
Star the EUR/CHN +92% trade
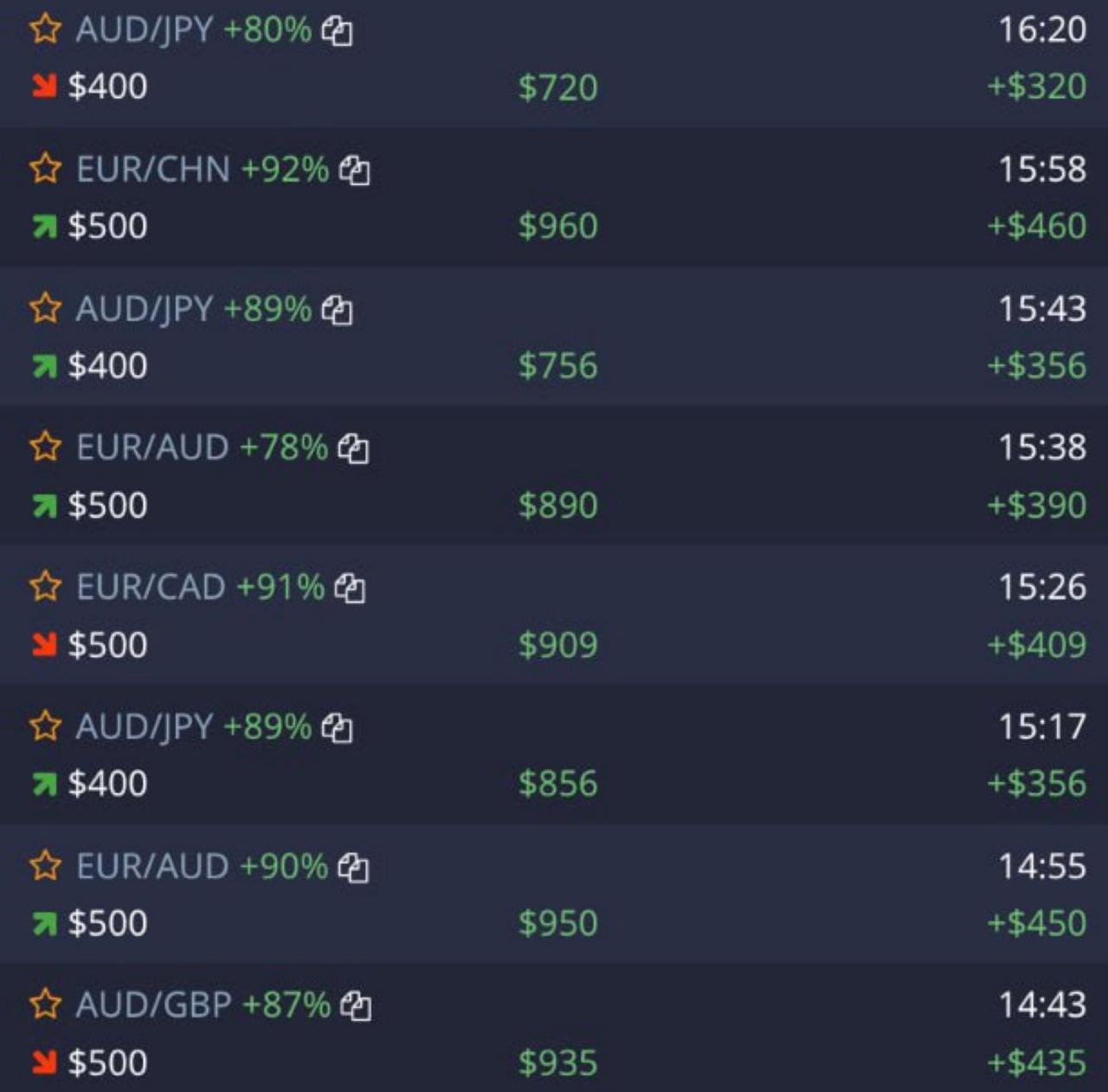45,168
